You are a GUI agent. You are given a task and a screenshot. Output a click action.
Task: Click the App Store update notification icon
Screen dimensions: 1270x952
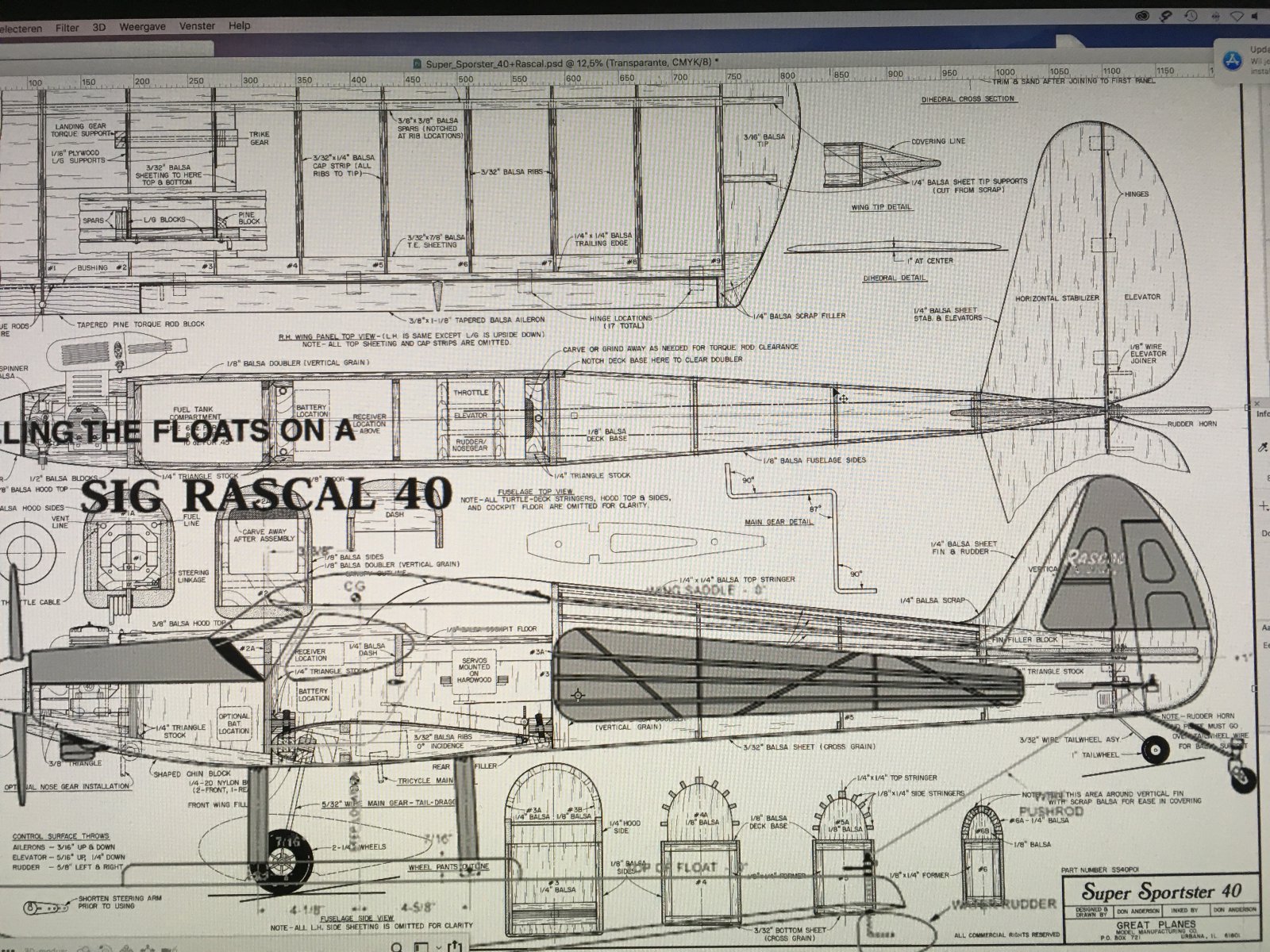1232,60
